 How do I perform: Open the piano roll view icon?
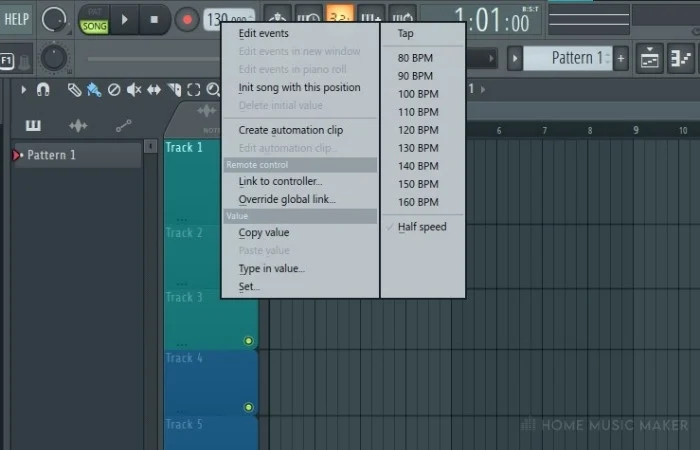(x=681, y=58)
